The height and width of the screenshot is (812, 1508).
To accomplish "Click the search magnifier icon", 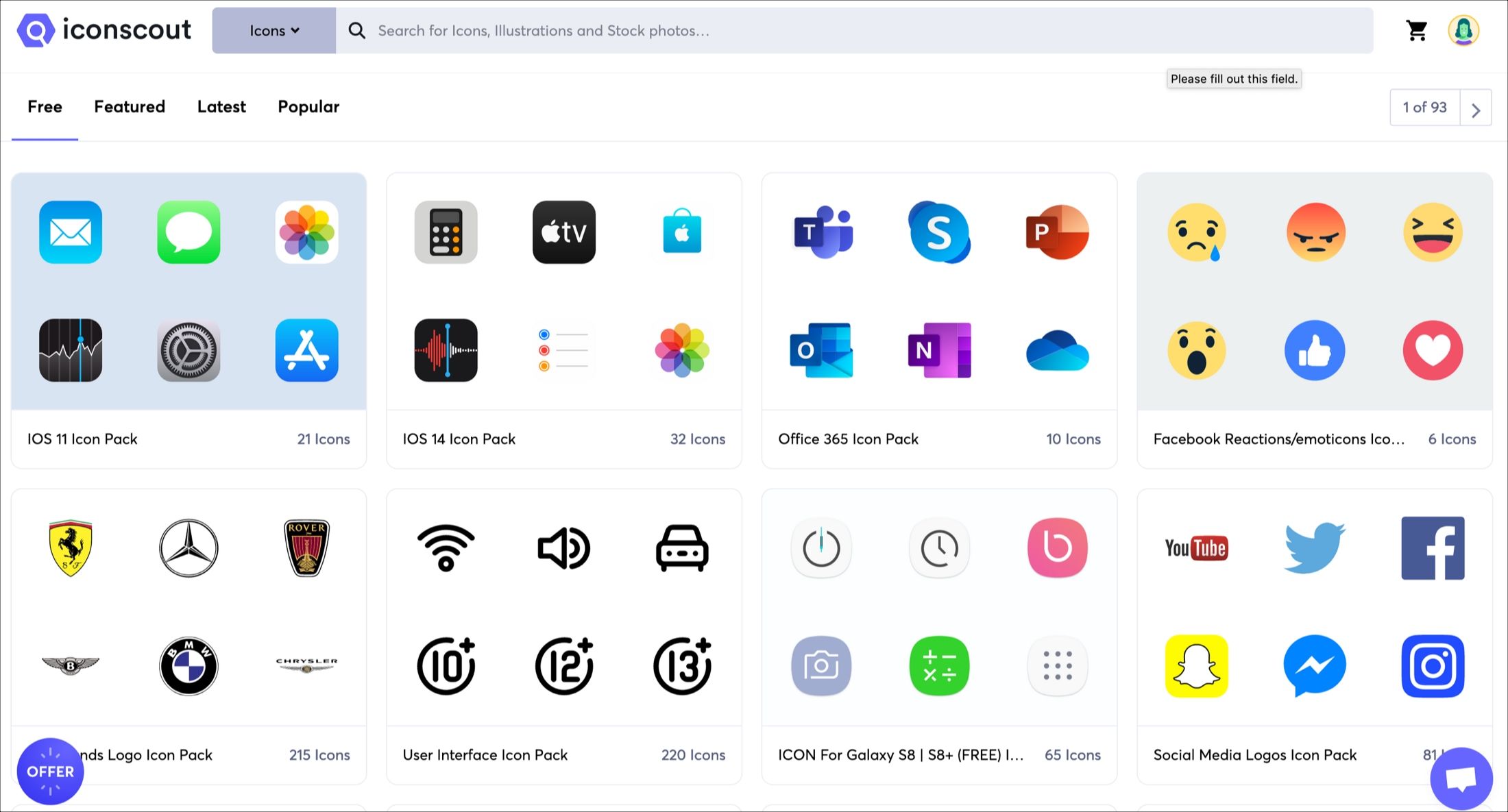I will point(356,30).
